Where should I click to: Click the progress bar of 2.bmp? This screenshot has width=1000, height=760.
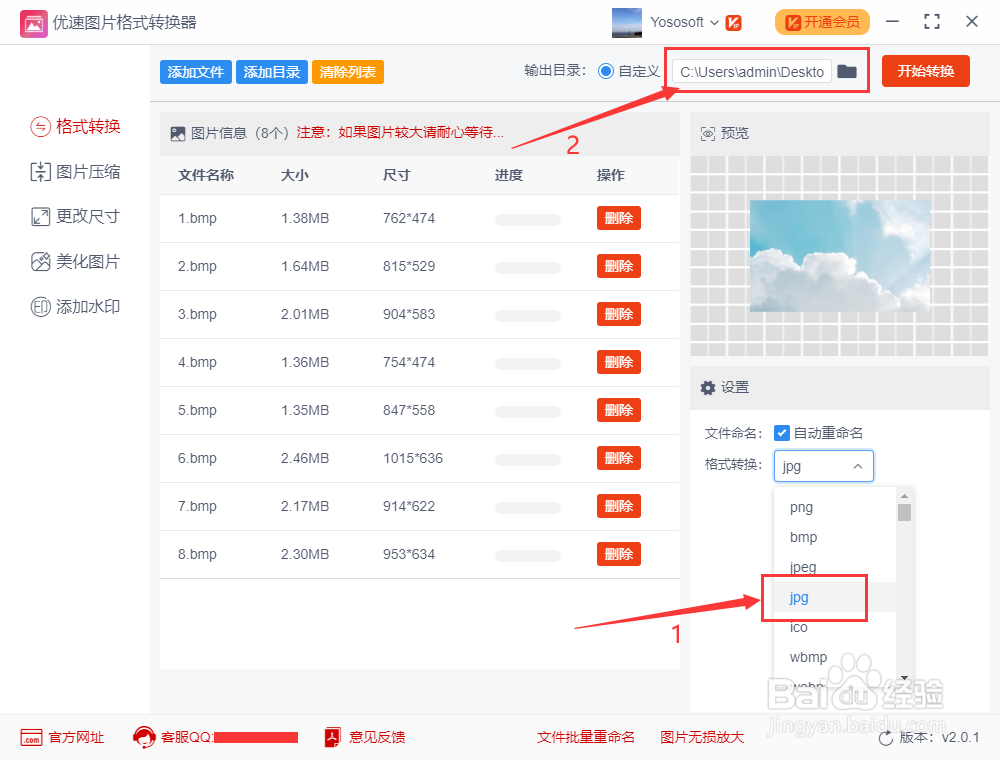click(527, 268)
